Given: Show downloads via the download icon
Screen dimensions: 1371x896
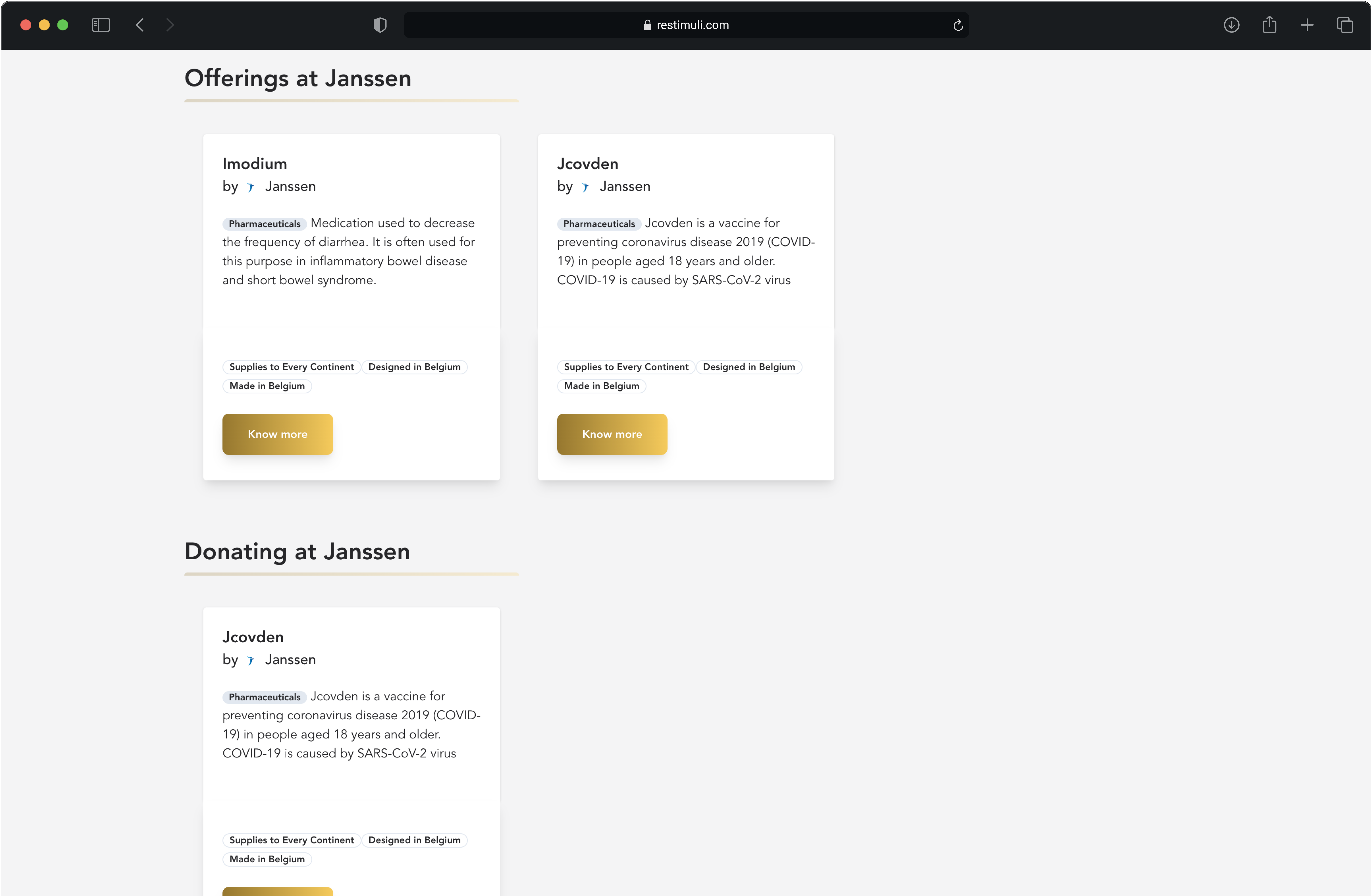Looking at the screenshot, I should pos(1232,25).
